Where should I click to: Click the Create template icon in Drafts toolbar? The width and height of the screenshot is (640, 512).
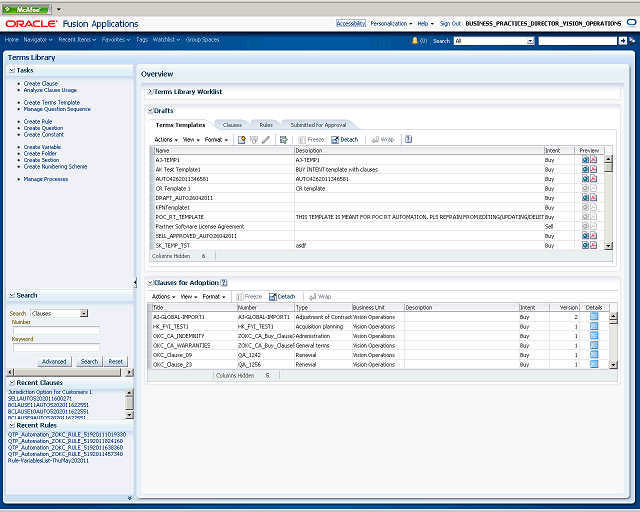(242, 140)
